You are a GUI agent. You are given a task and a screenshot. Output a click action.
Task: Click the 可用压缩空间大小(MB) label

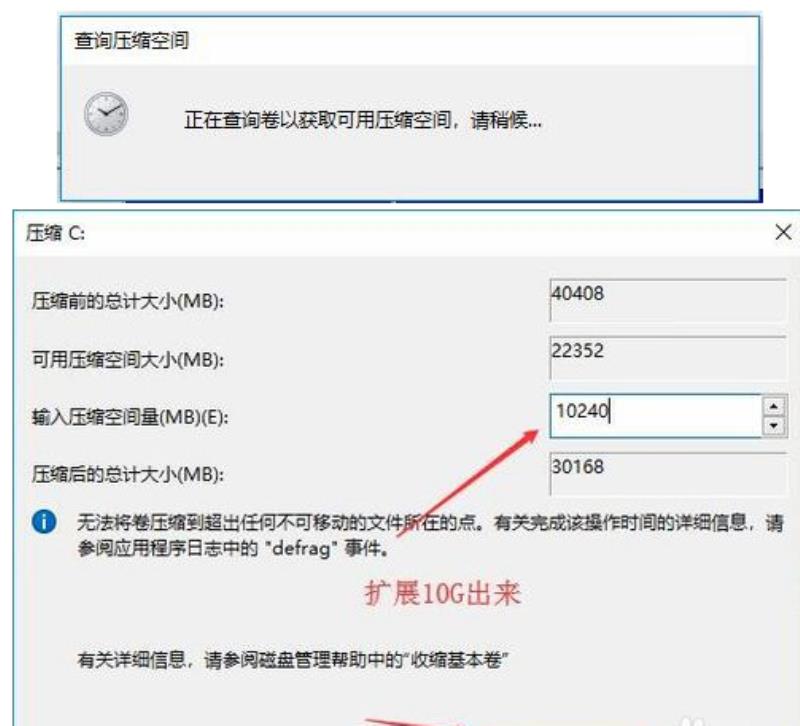[128, 360]
